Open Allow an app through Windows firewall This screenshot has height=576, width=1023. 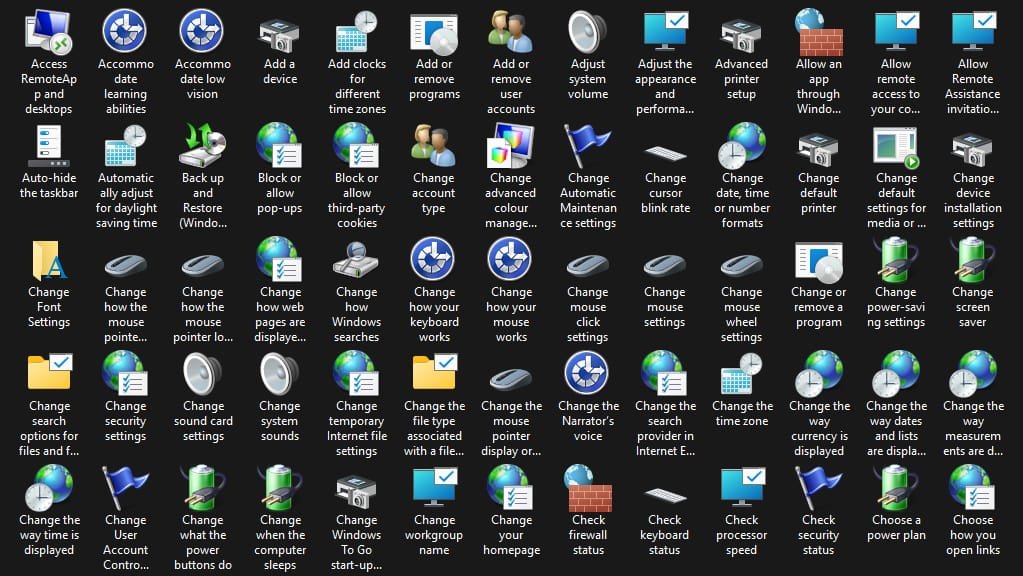point(818,31)
